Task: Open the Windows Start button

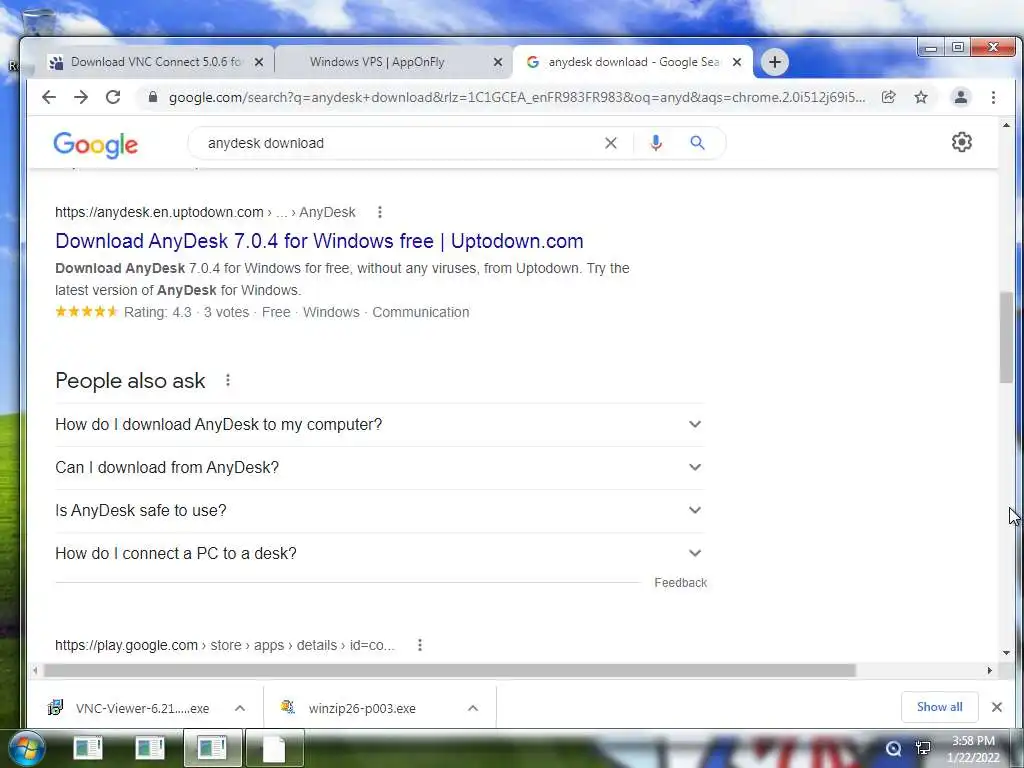Action: pyautogui.click(x=26, y=748)
